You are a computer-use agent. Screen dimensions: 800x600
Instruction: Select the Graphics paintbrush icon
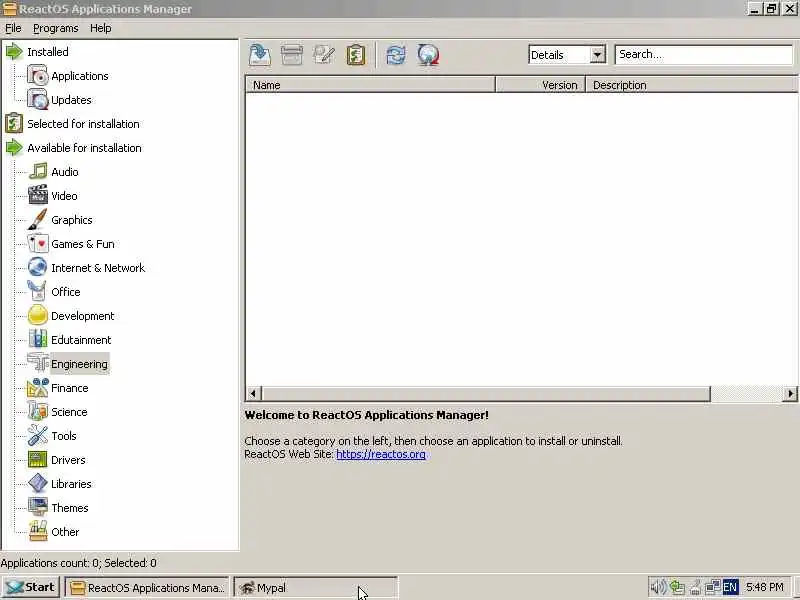point(38,219)
